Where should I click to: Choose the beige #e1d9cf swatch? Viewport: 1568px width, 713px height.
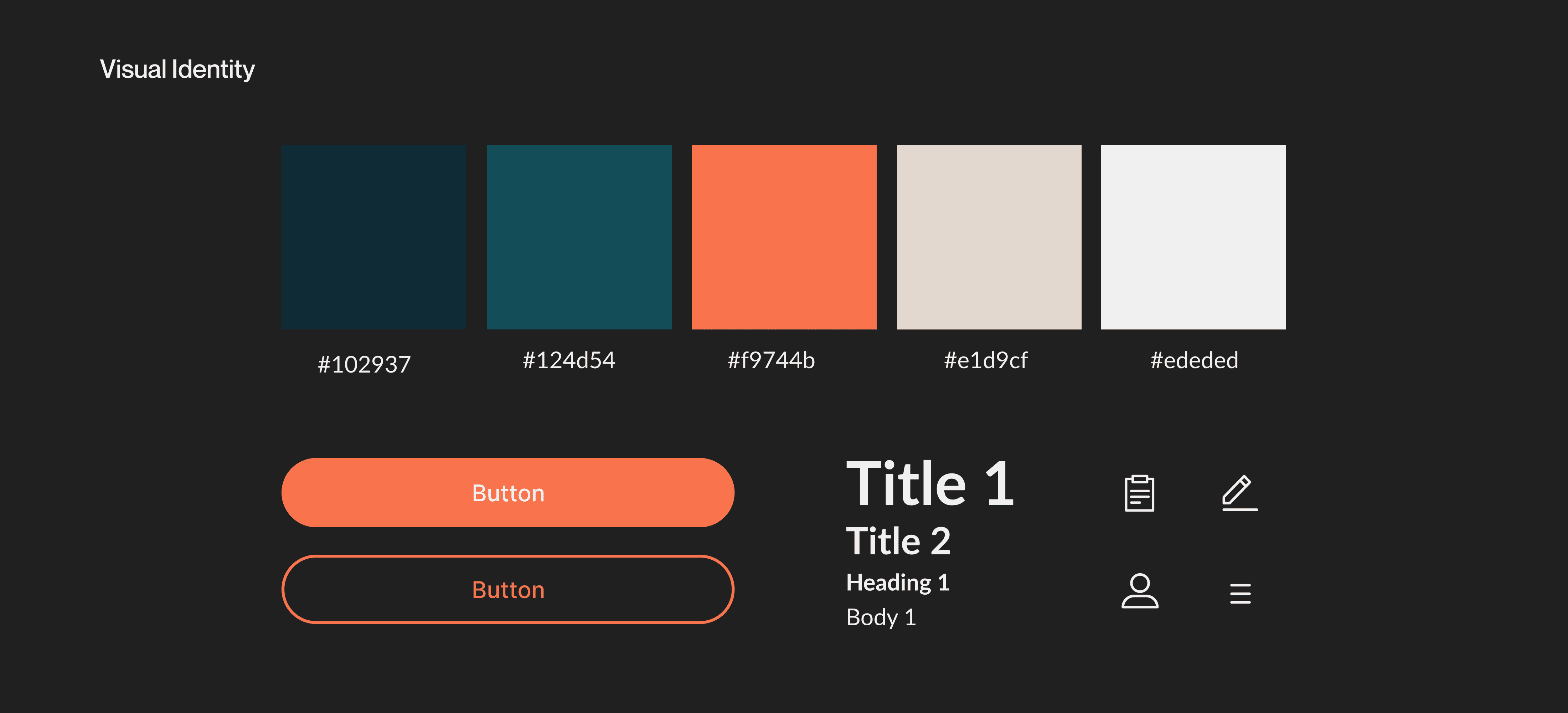[989, 237]
